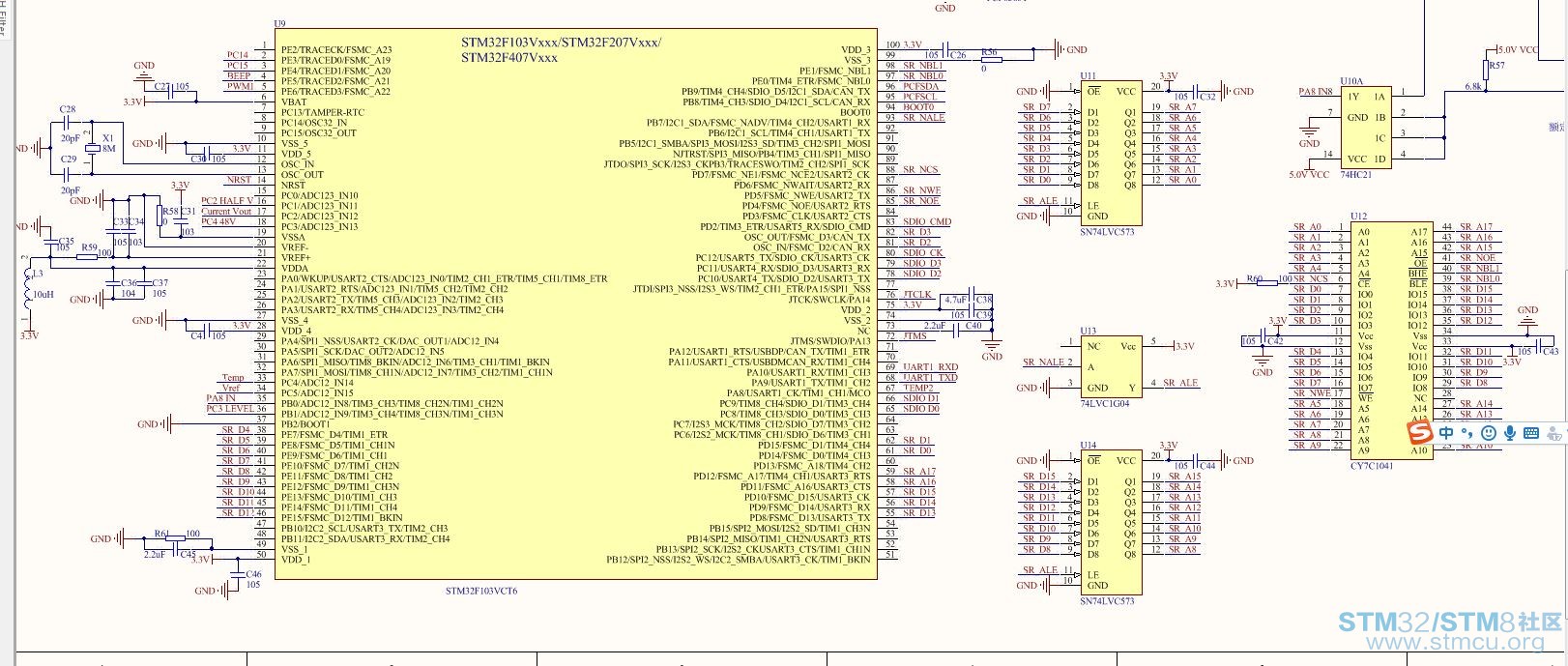Select capacitor C26 designator
1568x666 pixels.
point(958,56)
